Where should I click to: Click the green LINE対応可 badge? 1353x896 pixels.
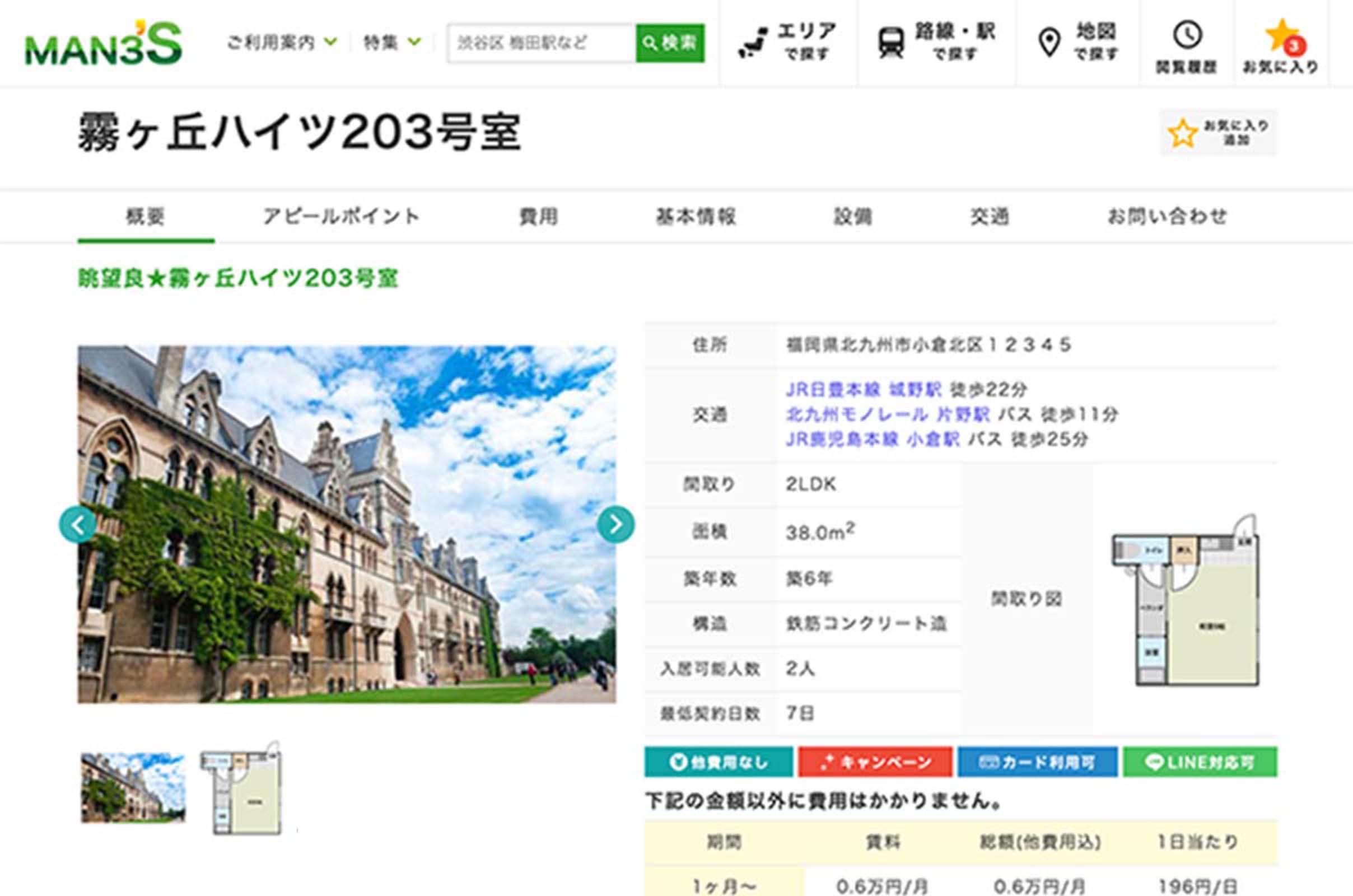click(1200, 762)
